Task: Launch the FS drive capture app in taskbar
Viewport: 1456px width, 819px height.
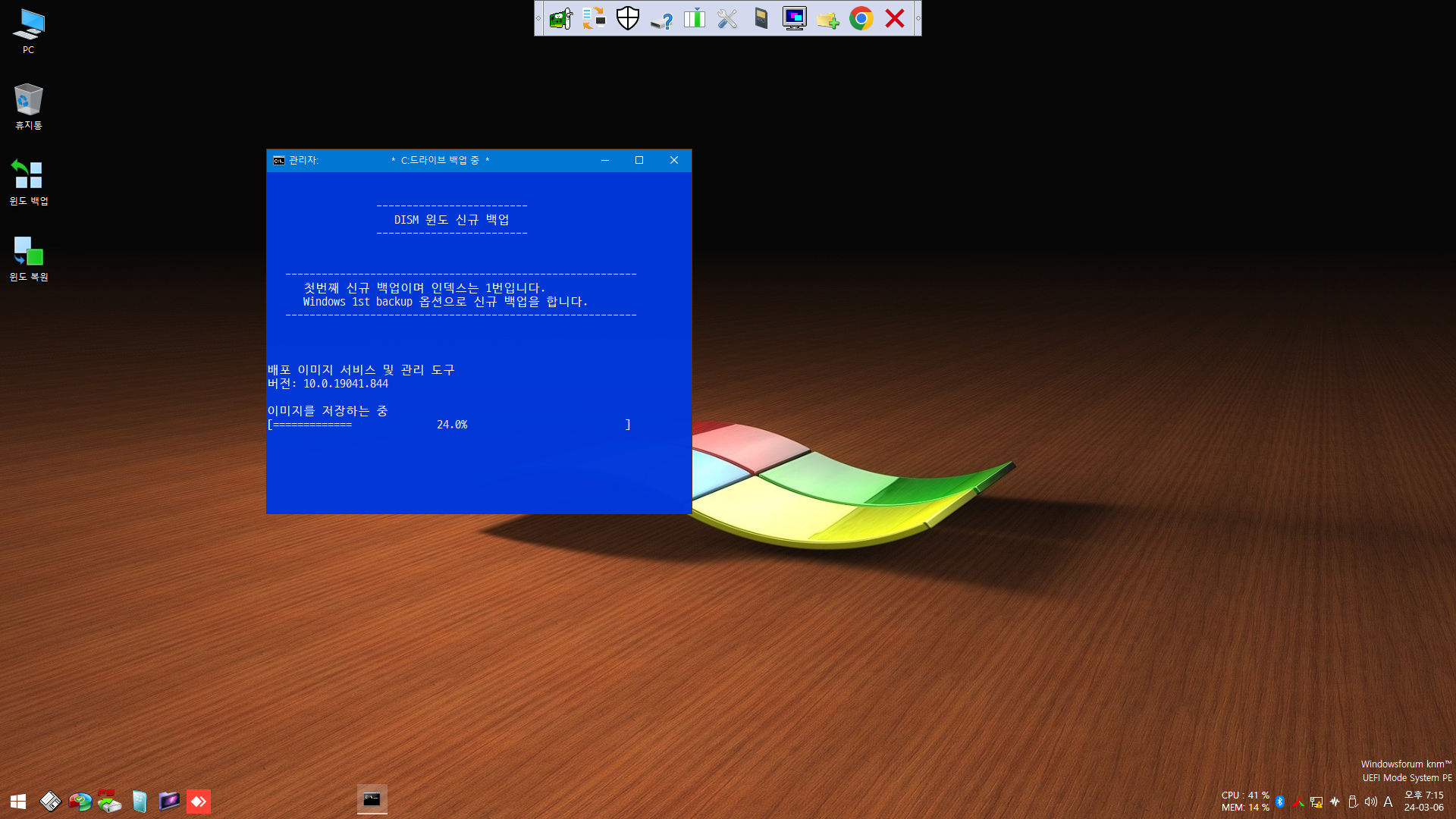Action: [109, 802]
